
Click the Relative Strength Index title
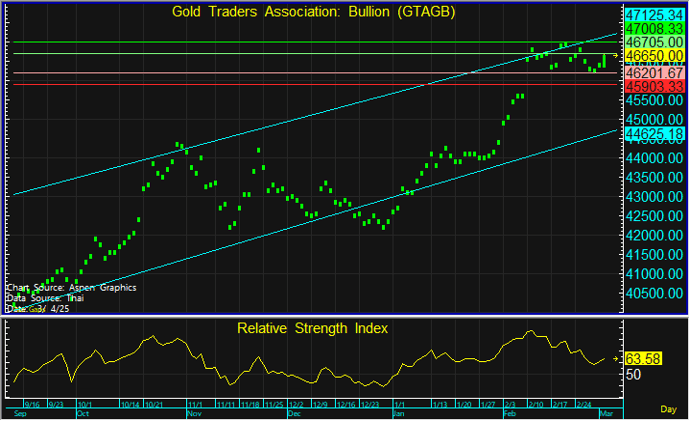click(x=312, y=327)
